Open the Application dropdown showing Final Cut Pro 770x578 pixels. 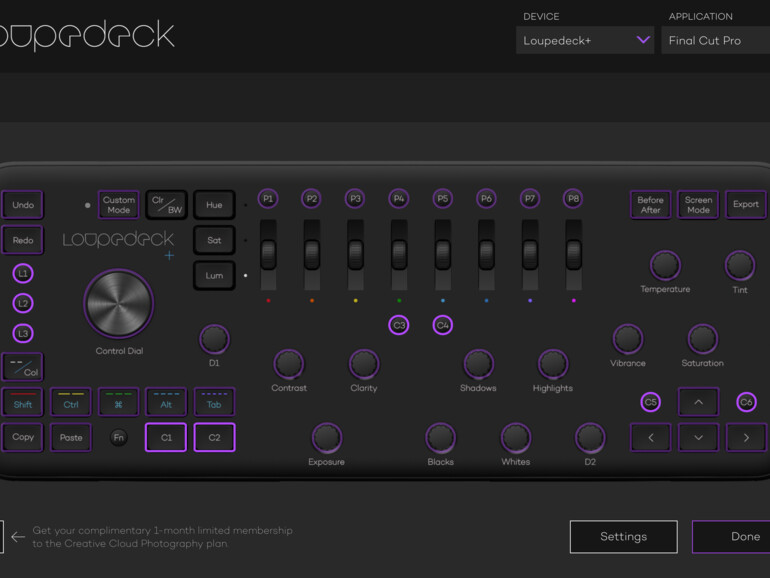click(x=714, y=40)
